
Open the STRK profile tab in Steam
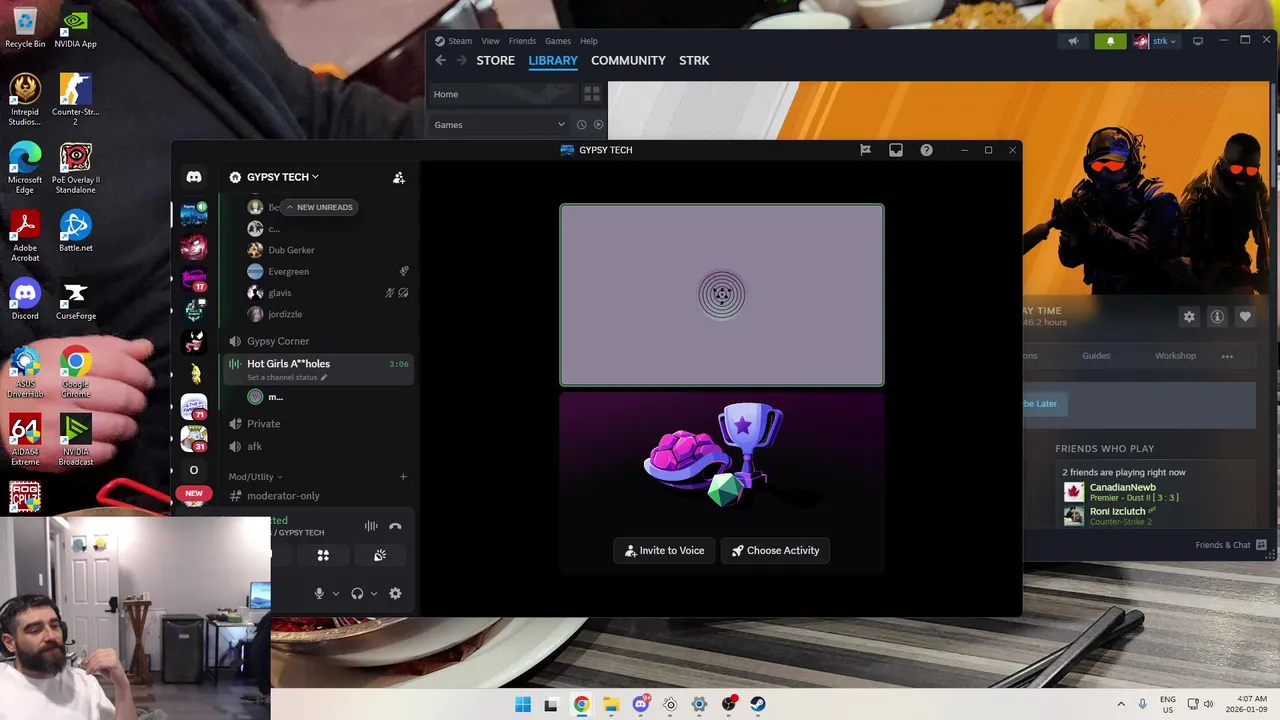coord(694,60)
